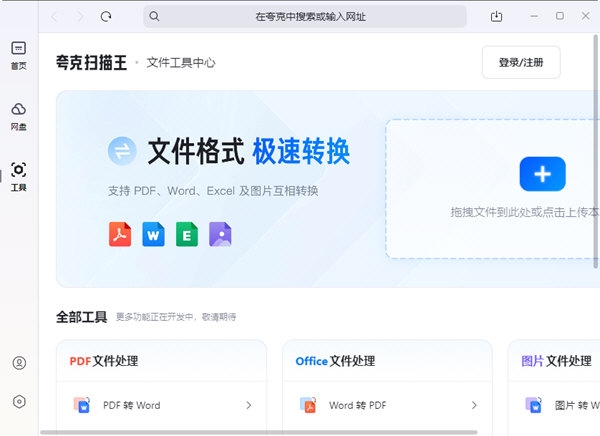
Task: Click the red PDF file icon
Action: [120, 234]
